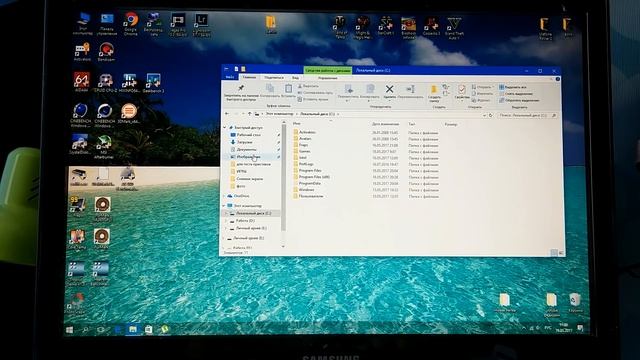Click Вырезать button in ribbon
The image size is (640, 360).
click(x=309, y=86)
